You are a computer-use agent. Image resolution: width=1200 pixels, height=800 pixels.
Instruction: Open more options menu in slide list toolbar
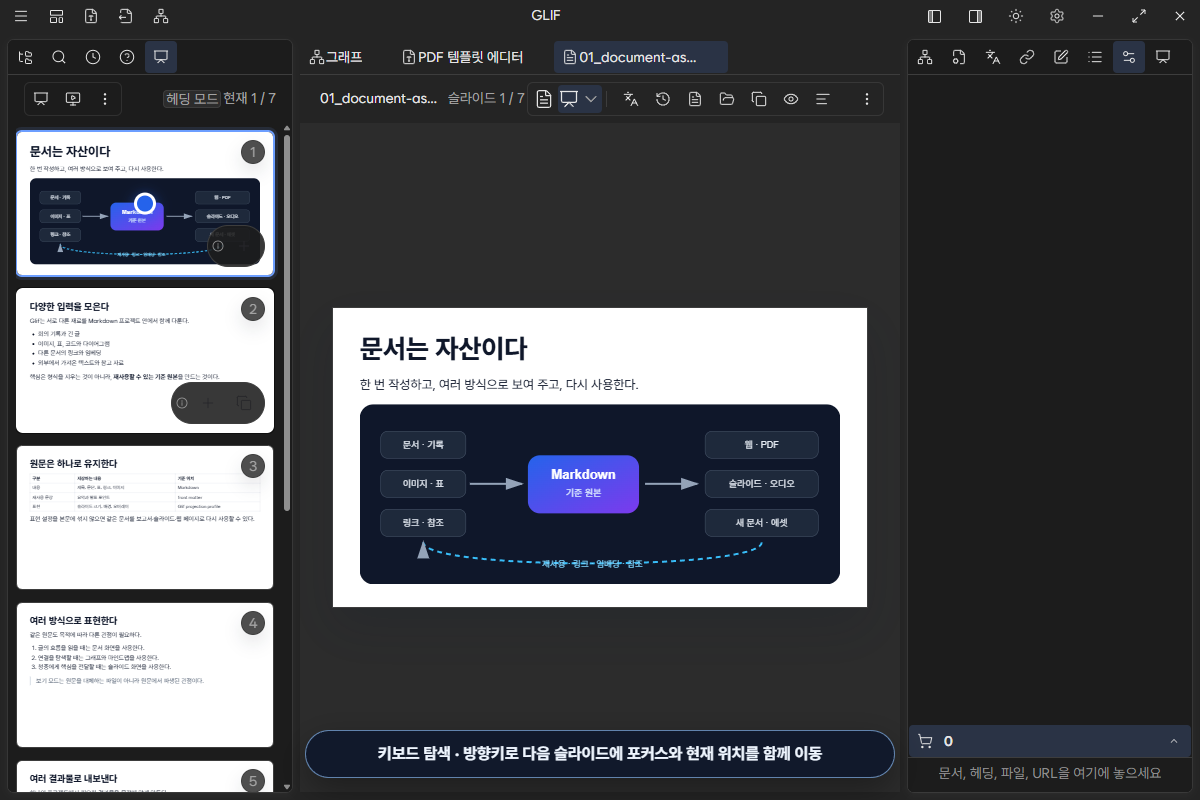[105, 99]
